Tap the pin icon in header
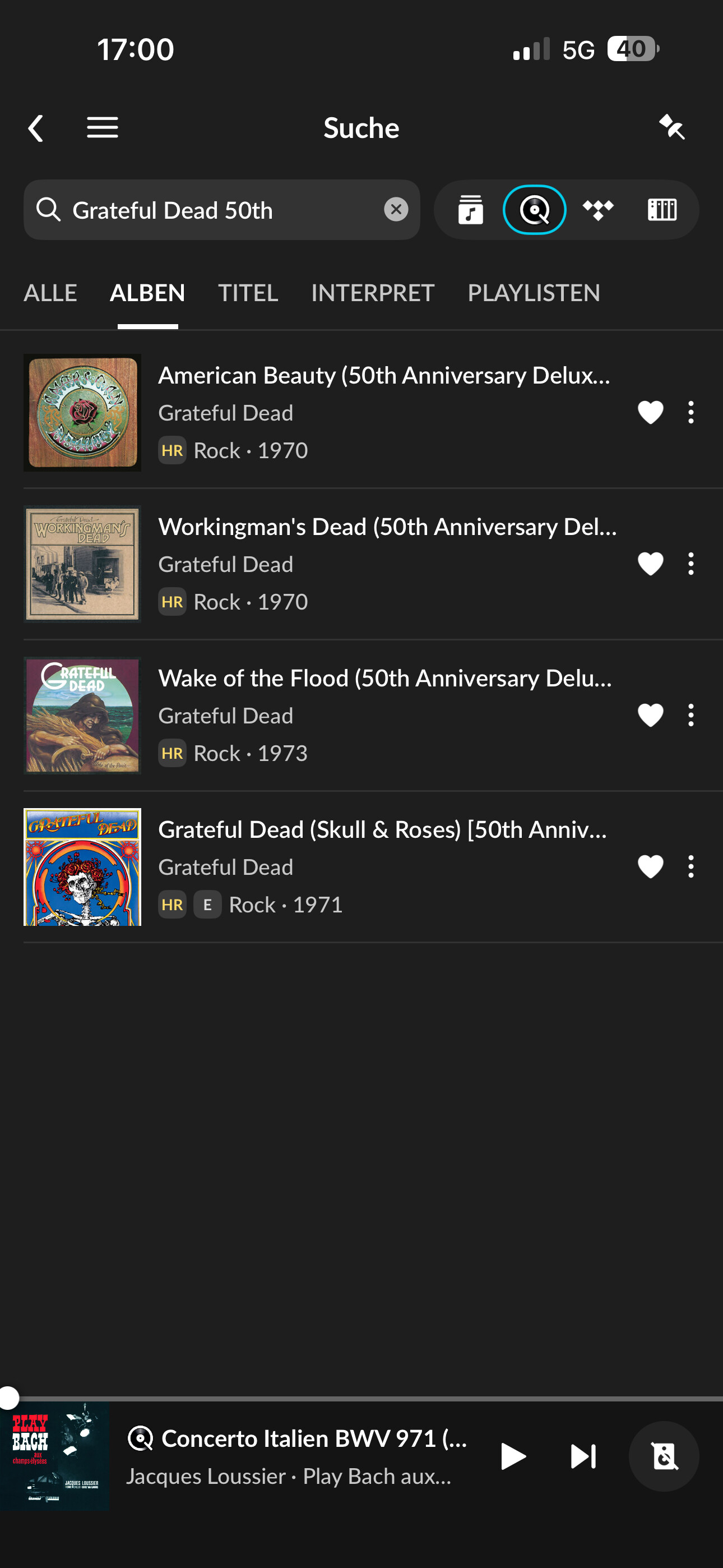 click(672, 127)
